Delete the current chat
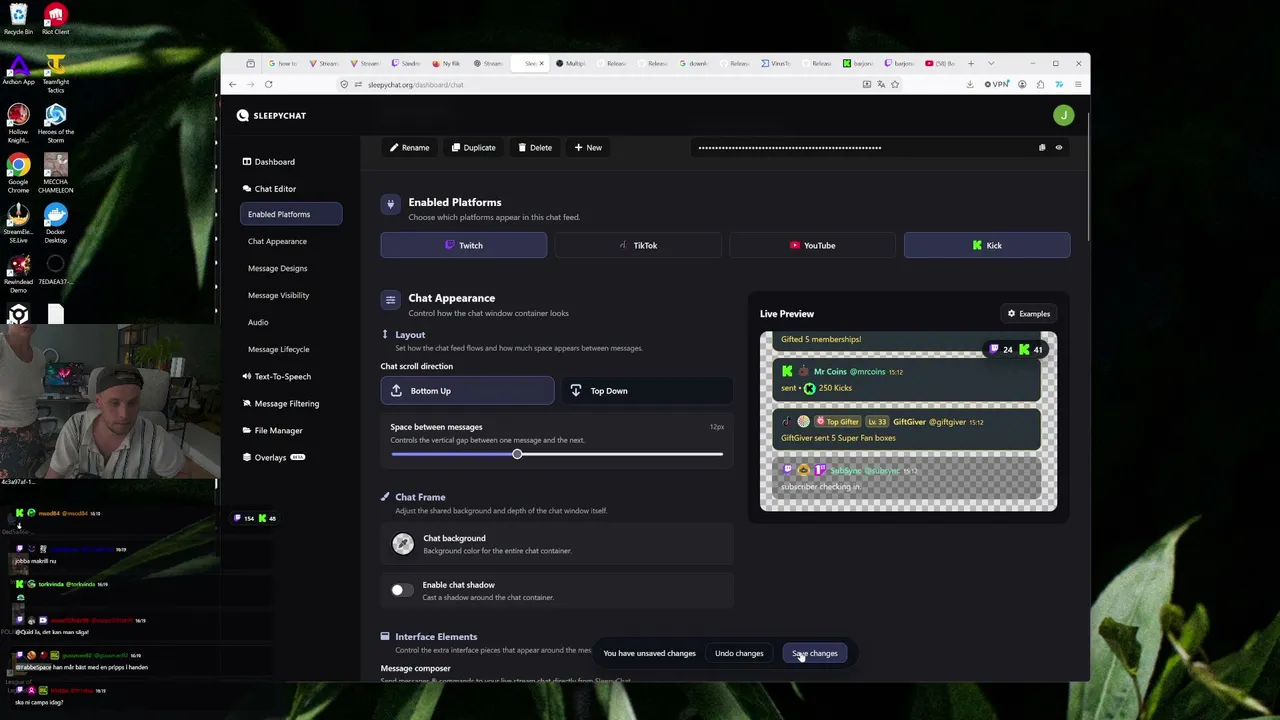Viewport: 1280px width, 720px height. 535,147
